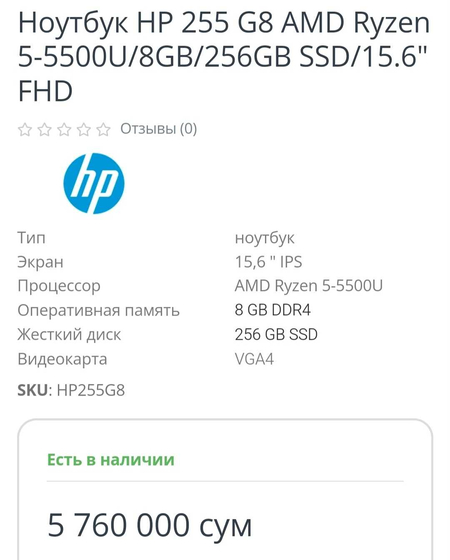Select the fifth rating star
Viewport: 450px width, 560px height.
[103, 129]
